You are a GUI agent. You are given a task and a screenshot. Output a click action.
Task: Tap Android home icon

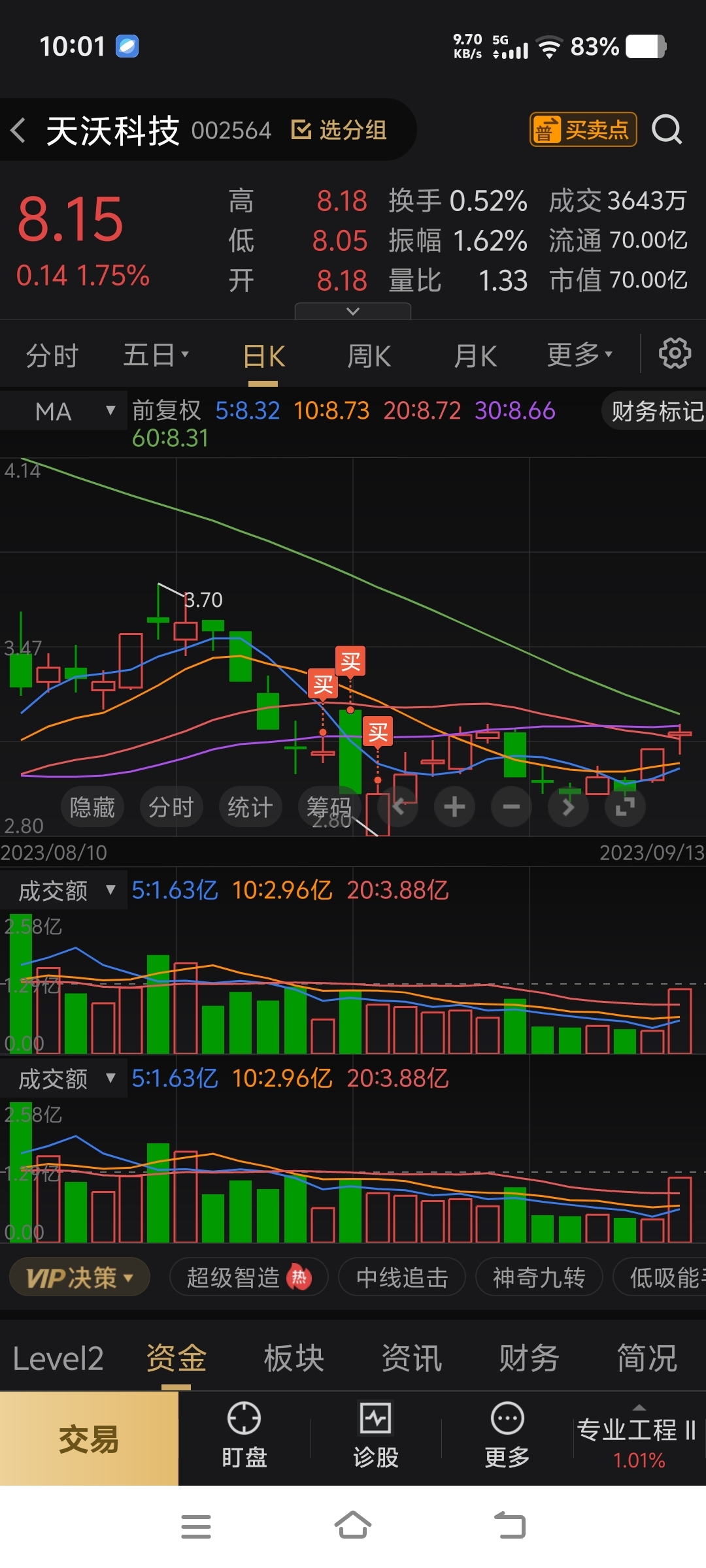click(x=353, y=1526)
